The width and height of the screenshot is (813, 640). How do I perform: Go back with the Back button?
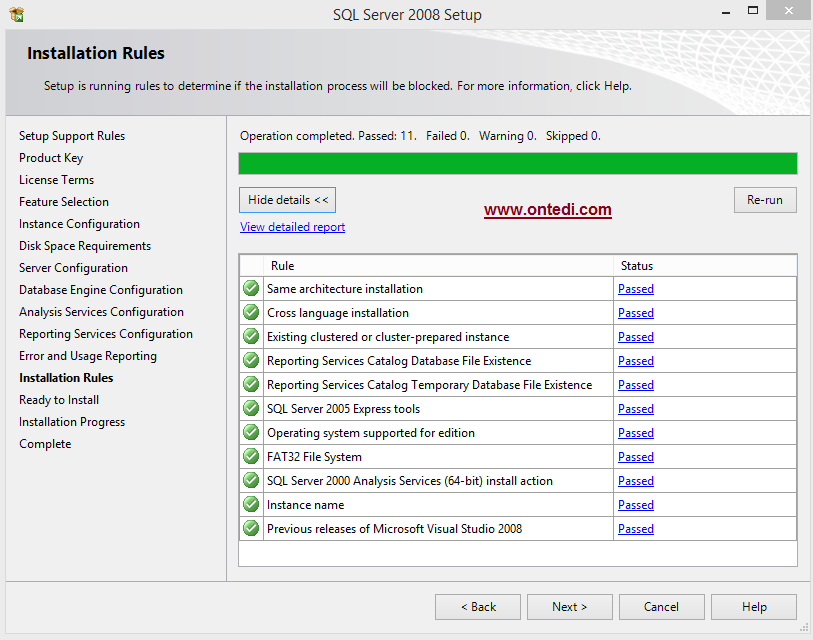click(x=478, y=607)
